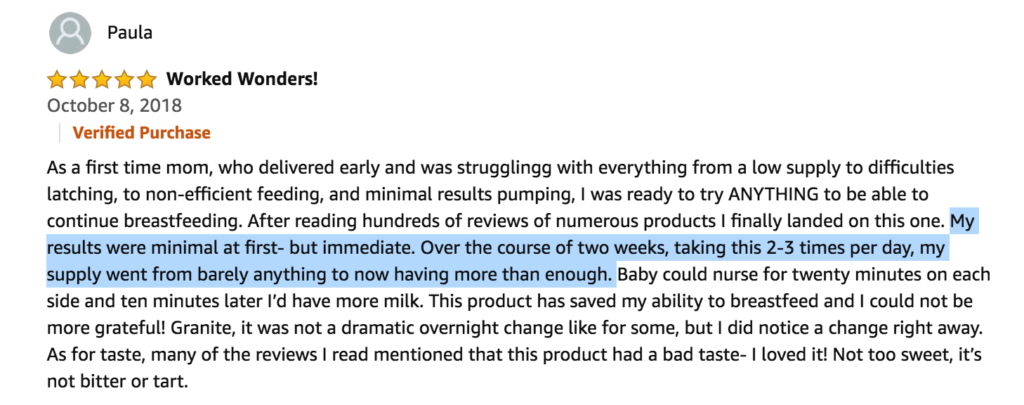Click the second rating star
This screenshot has height=405, width=1024.
pos(80,80)
